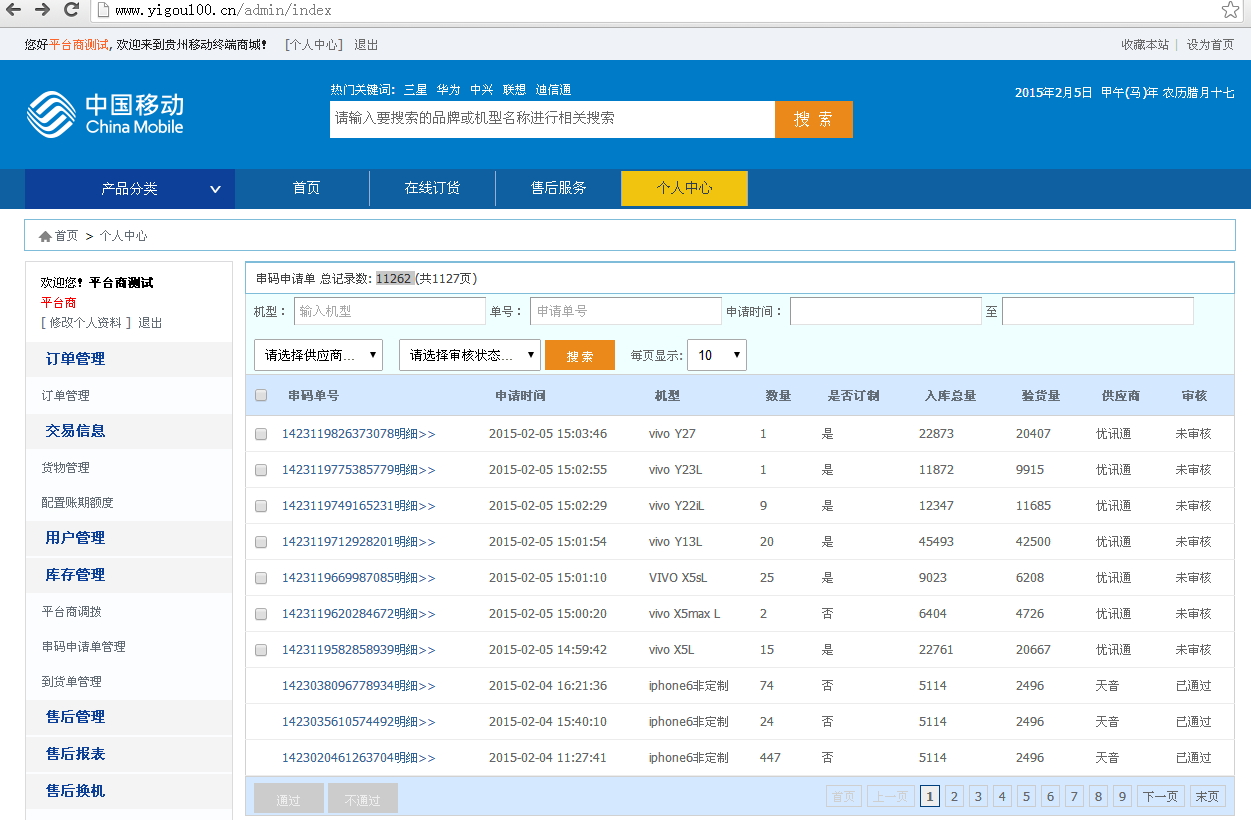Go to page 9
Screen dimensions: 1251x820
(x=1122, y=797)
